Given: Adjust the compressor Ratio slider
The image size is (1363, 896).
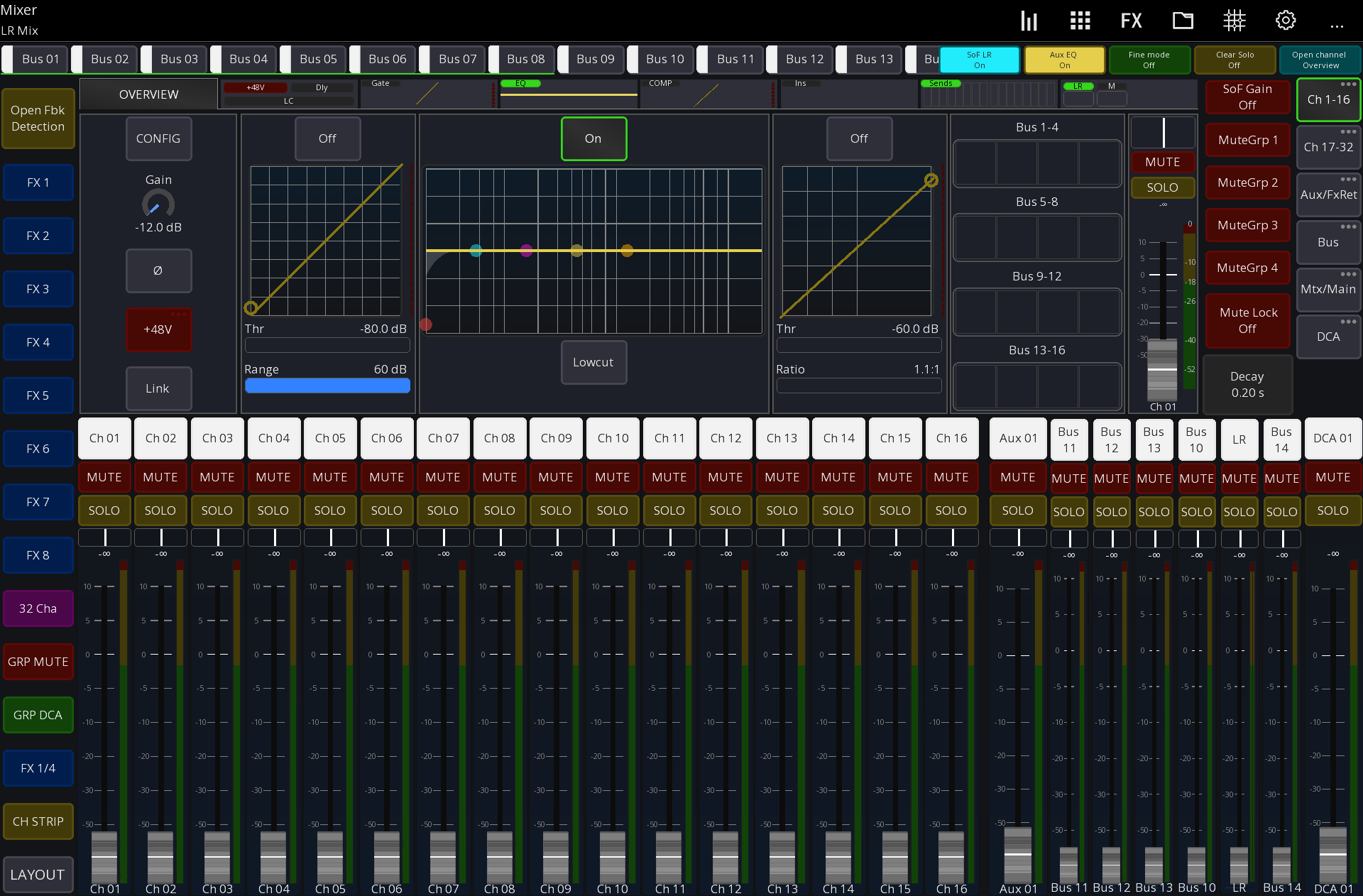Looking at the screenshot, I should tap(859, 386).
